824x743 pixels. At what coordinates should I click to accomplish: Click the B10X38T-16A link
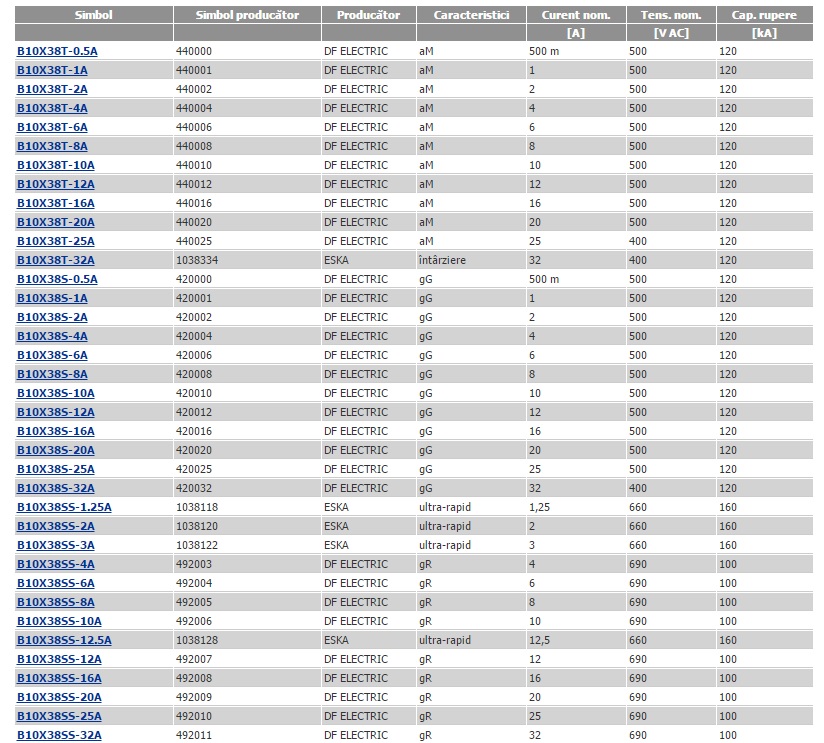click(56, 203)
